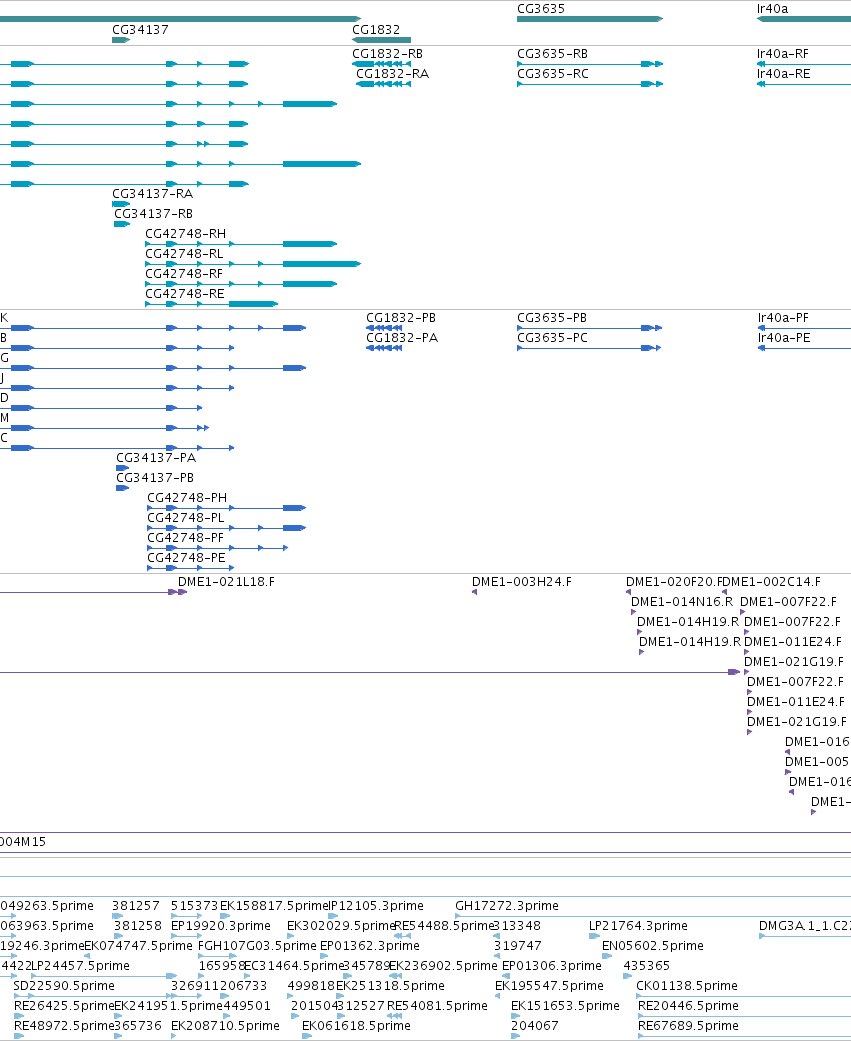Open EST EN05602.5prime
The image size is (851, 1041).
click(x=653, y=946)
